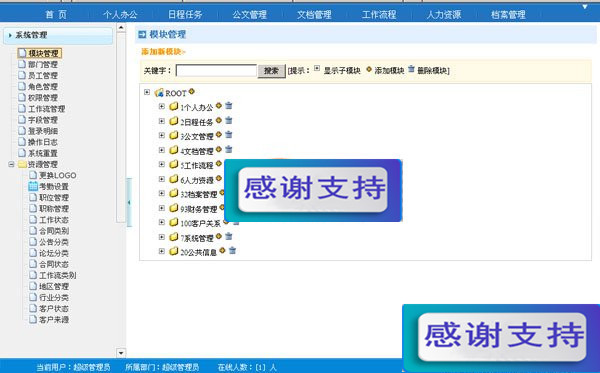Expand the 3公文管理 tree node
This screenshot has height=373, width=600.
tap(161, 135)
